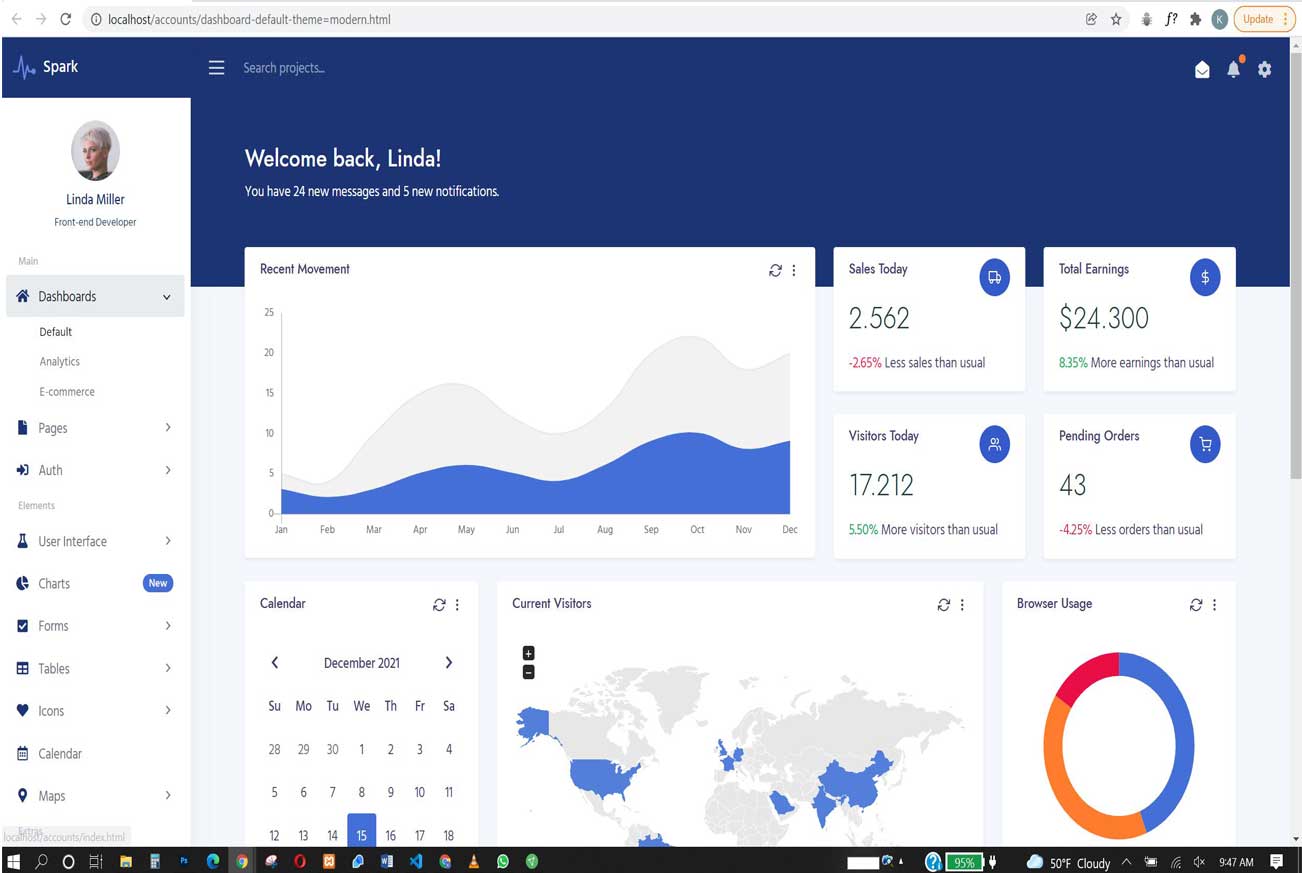Go to previous month in calendar
The height and width of the screenshot is (873, 1302).
[x=275, y=663]
